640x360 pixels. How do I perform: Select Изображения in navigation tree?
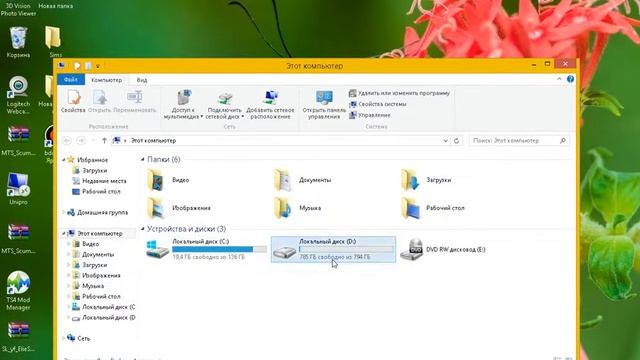[x=96, y=276]
